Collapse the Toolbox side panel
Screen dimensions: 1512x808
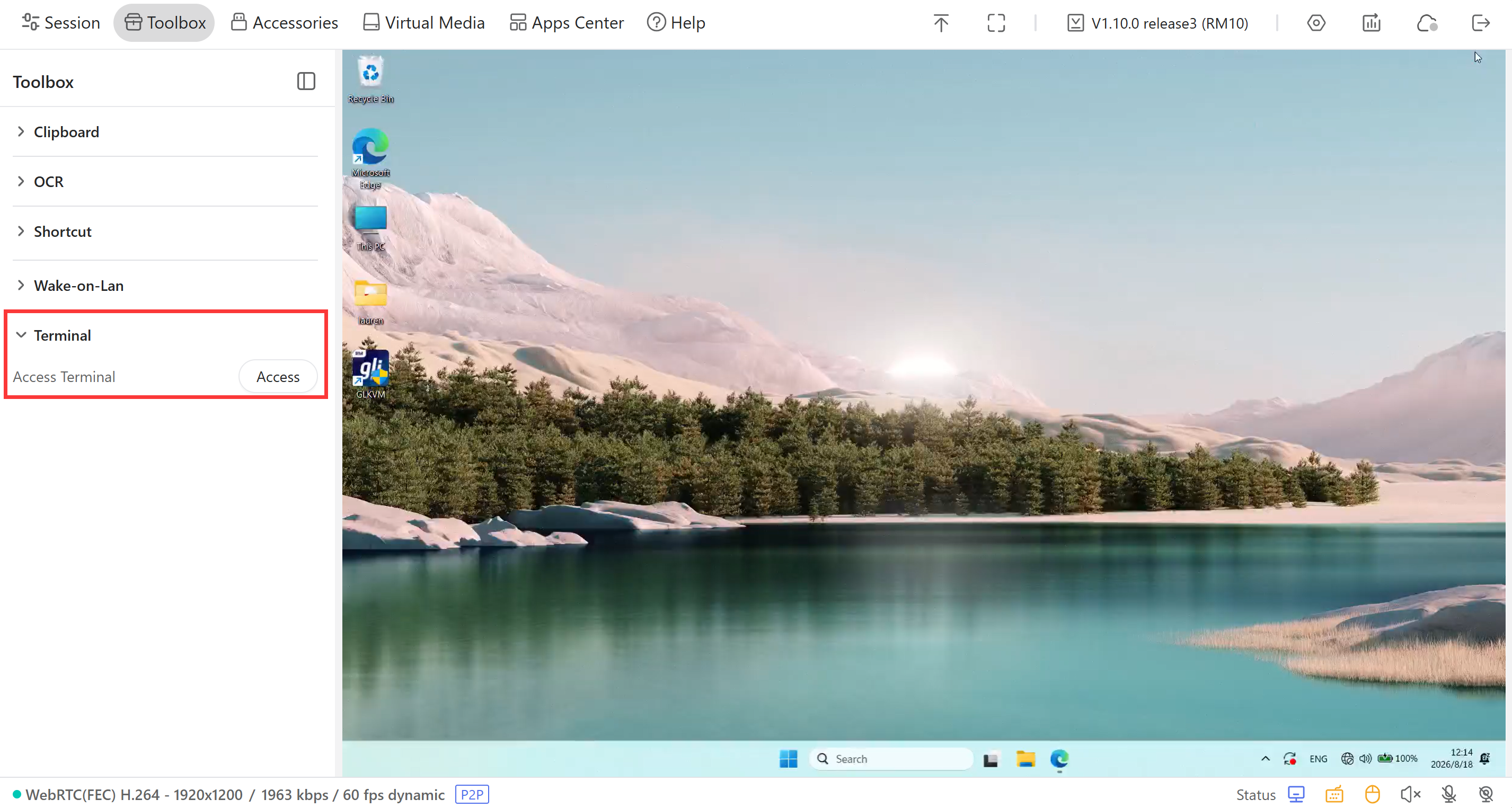coord(306,81)
